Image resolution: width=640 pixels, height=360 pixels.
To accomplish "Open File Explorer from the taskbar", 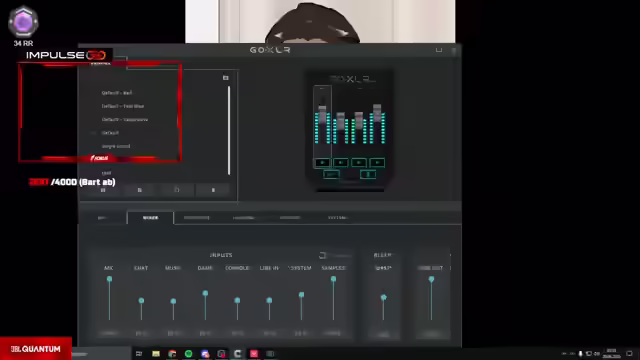I will [x=156, y=353].
